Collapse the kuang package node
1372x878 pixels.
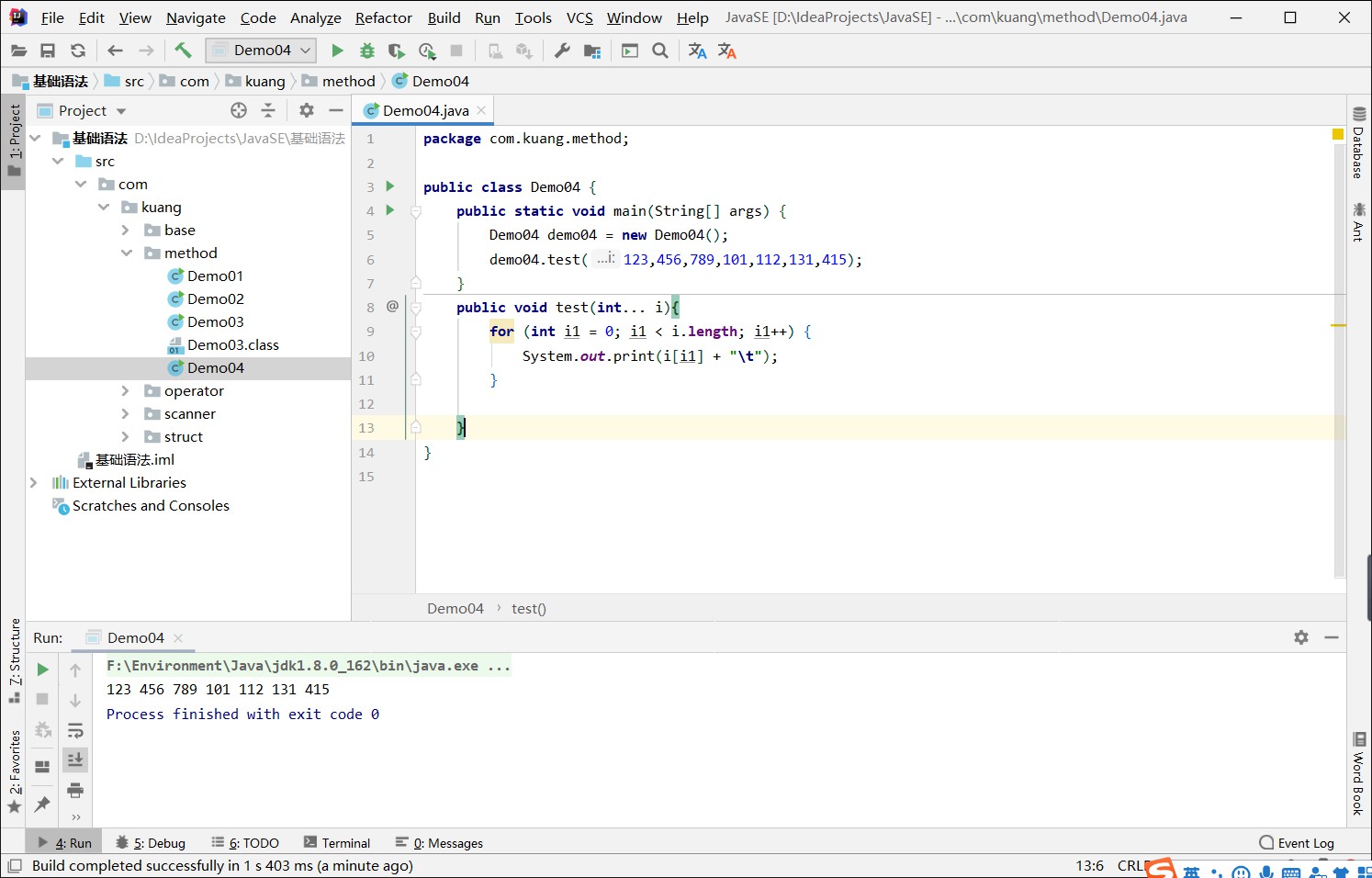pyautogui.click(x=104, y=207)
